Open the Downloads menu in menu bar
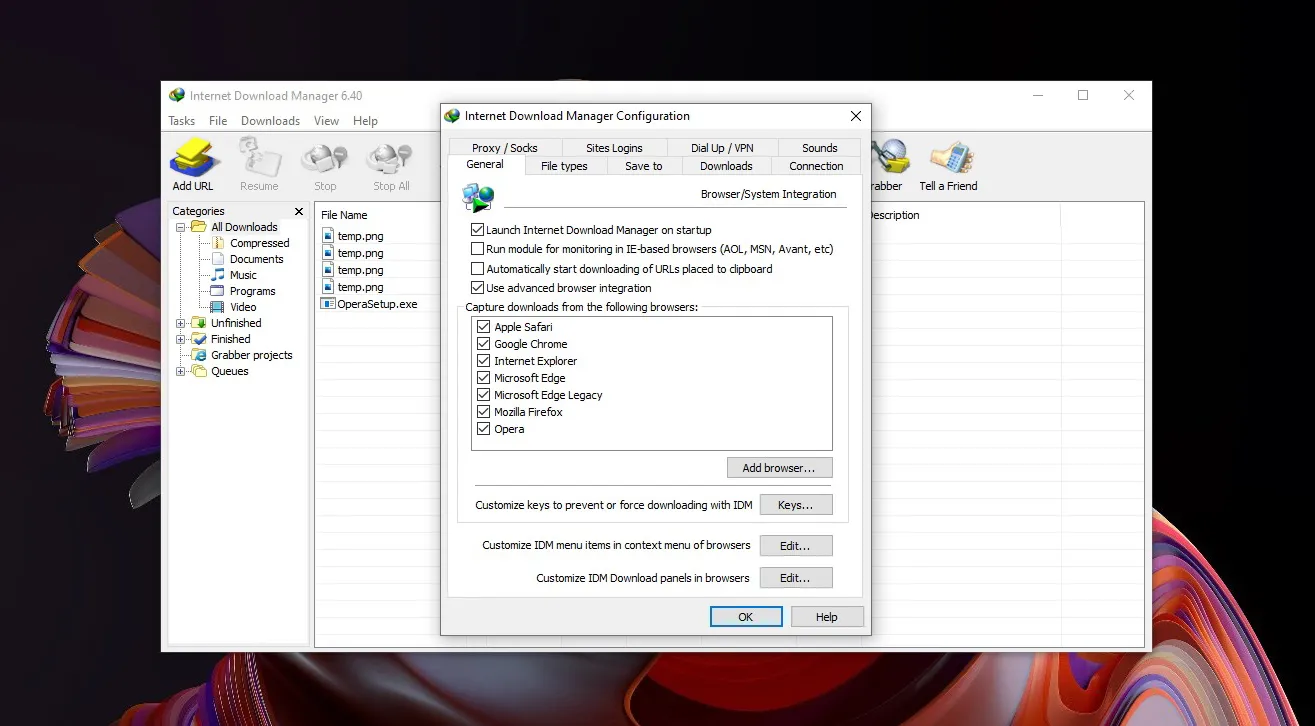Viewport: 1315px width, 726px height. (270, 121)
